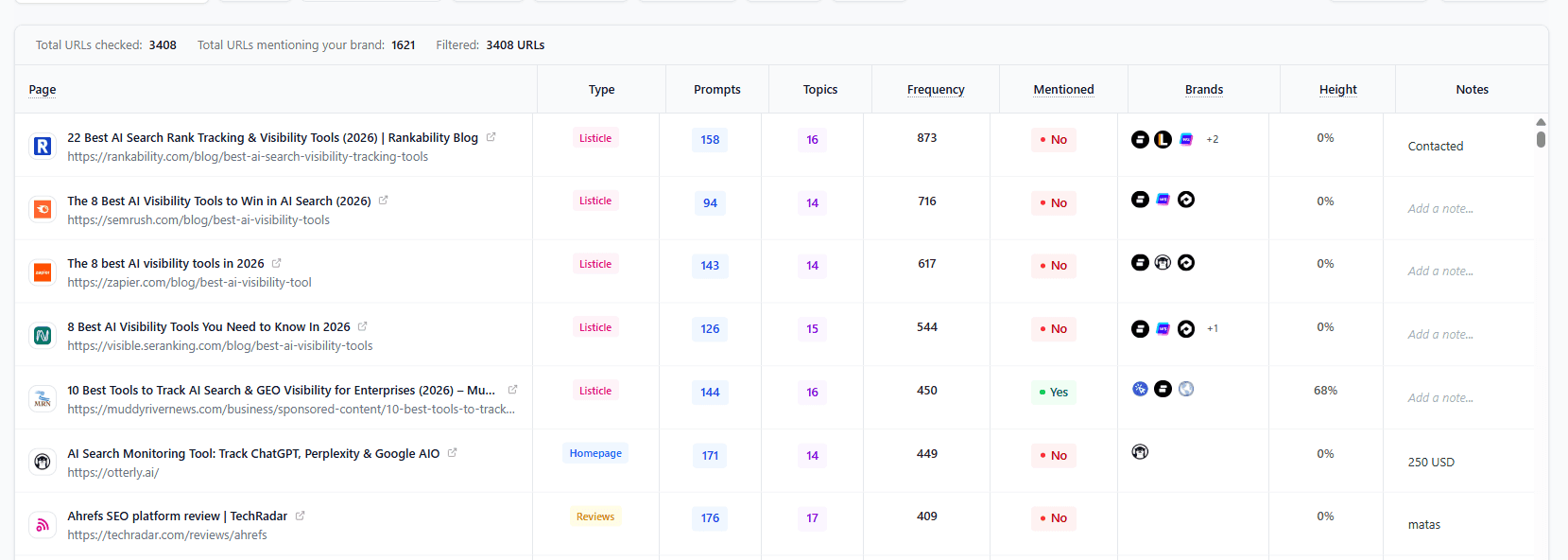Click the Semrush orange favicon
Image resolution: width=1568 pixels, height=560 pixels.
point(43,209)
